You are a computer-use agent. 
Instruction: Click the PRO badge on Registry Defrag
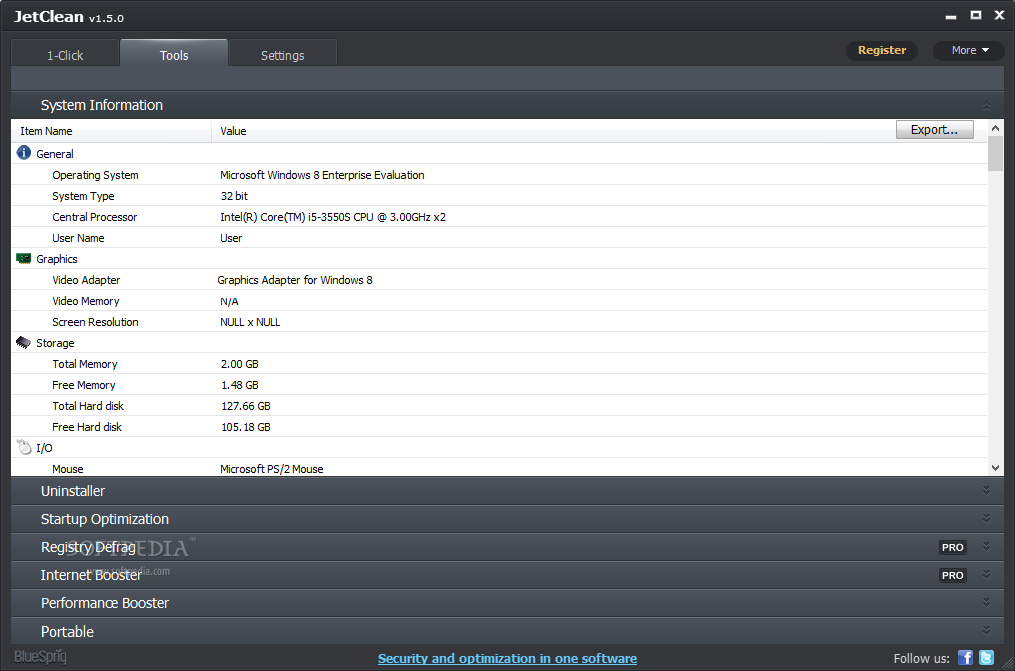point(952,547)
